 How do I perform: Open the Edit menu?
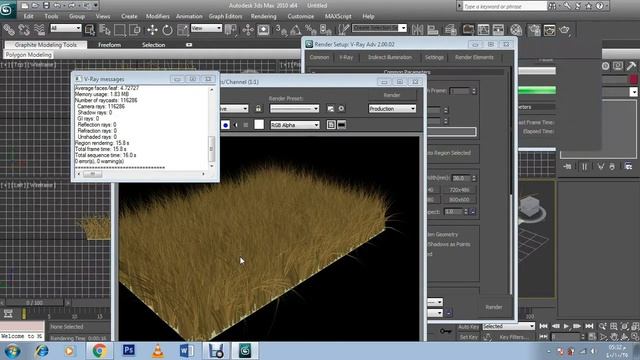click(x=28, y=16)
